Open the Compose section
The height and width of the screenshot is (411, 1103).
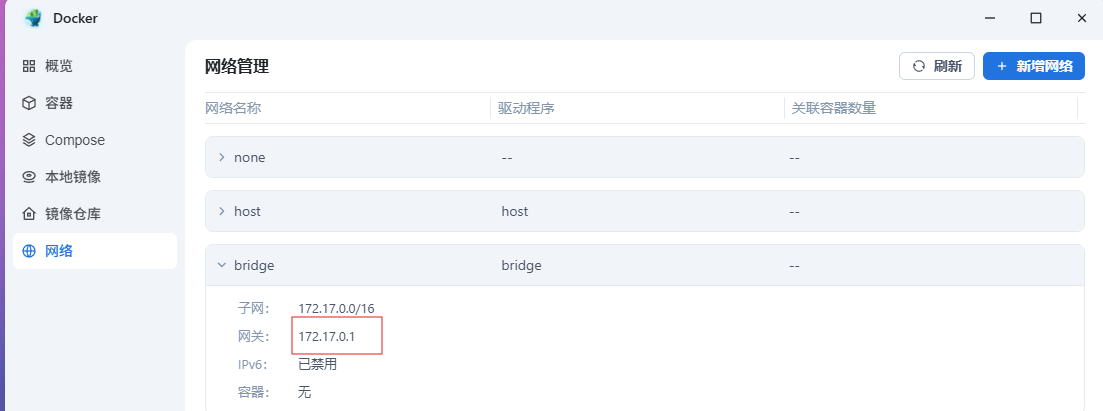click(x=75, y=140)
